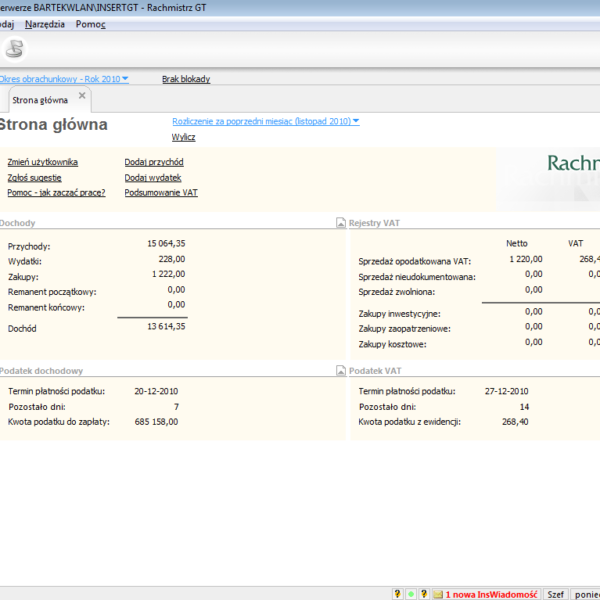
Task: Click the income tax due date 20-12-2010
Action: 156,391
